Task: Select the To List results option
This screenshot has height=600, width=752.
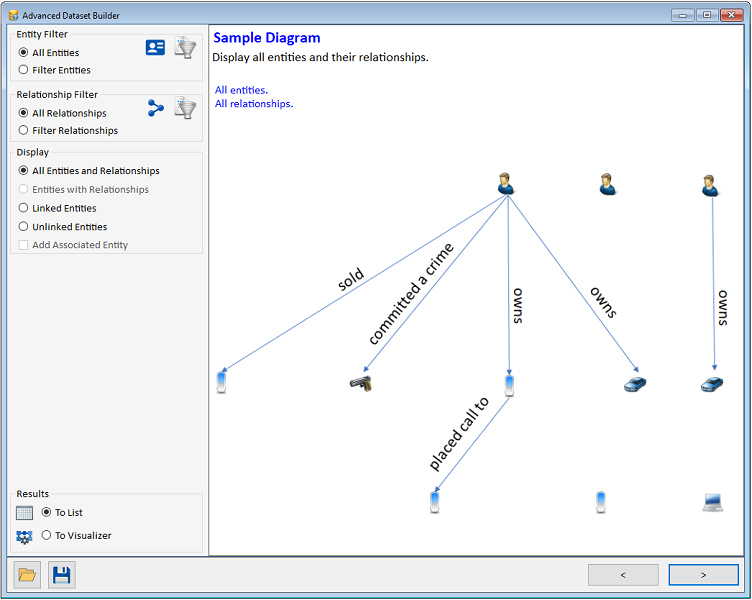Action: coord(46,513)
